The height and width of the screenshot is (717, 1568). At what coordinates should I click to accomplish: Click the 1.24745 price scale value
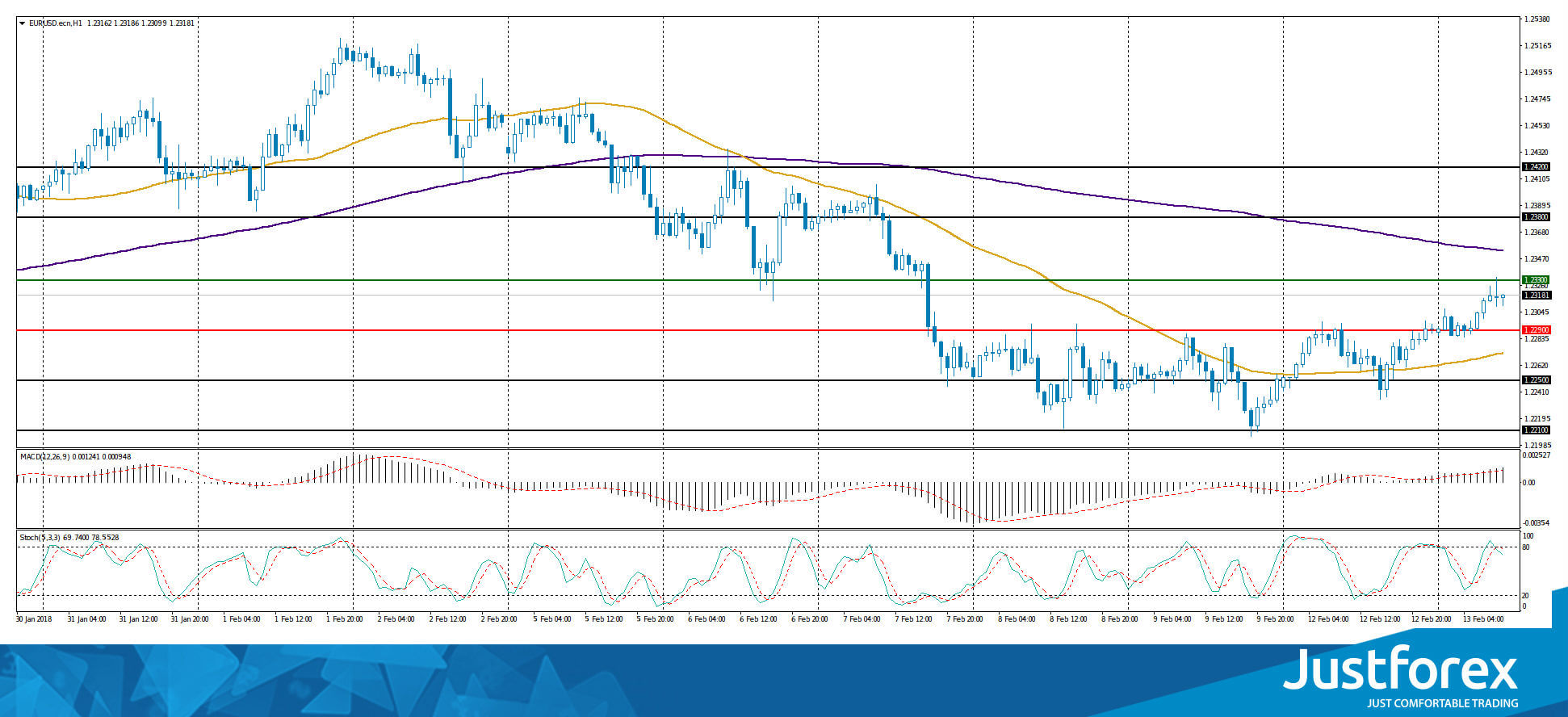(1537, 99)
